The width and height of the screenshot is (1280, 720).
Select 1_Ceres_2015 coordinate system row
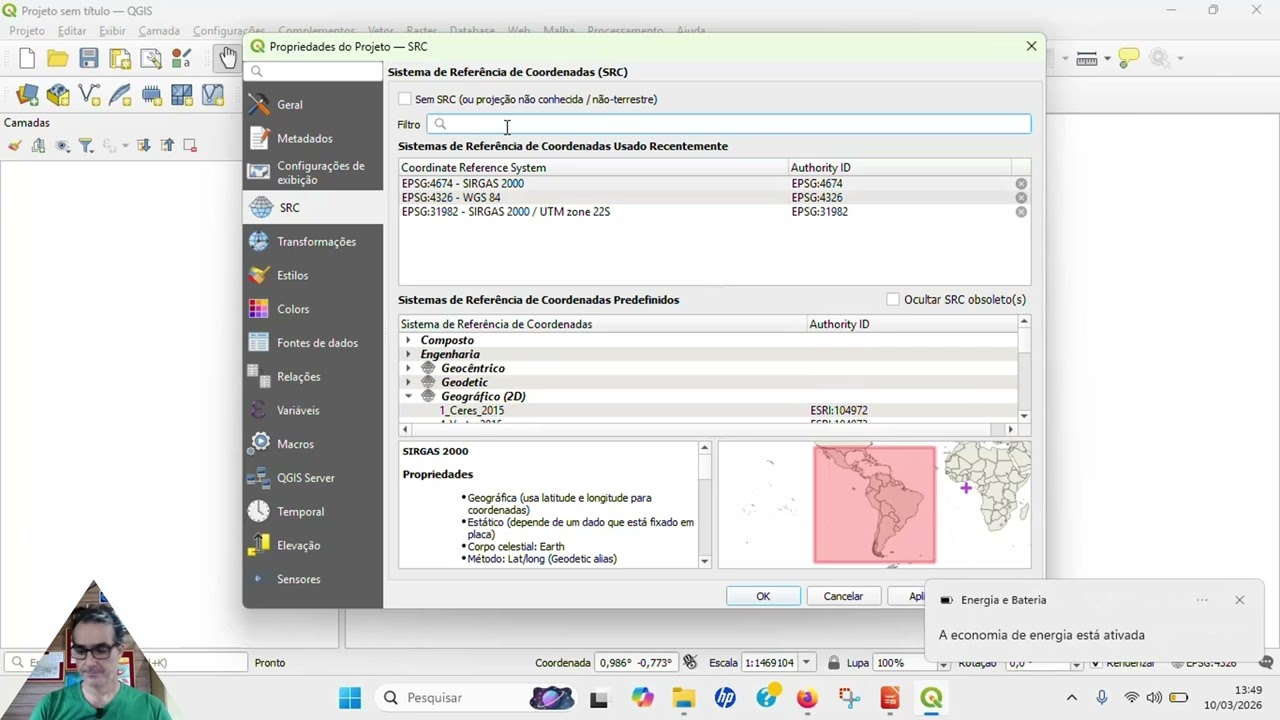coord(709,410)
